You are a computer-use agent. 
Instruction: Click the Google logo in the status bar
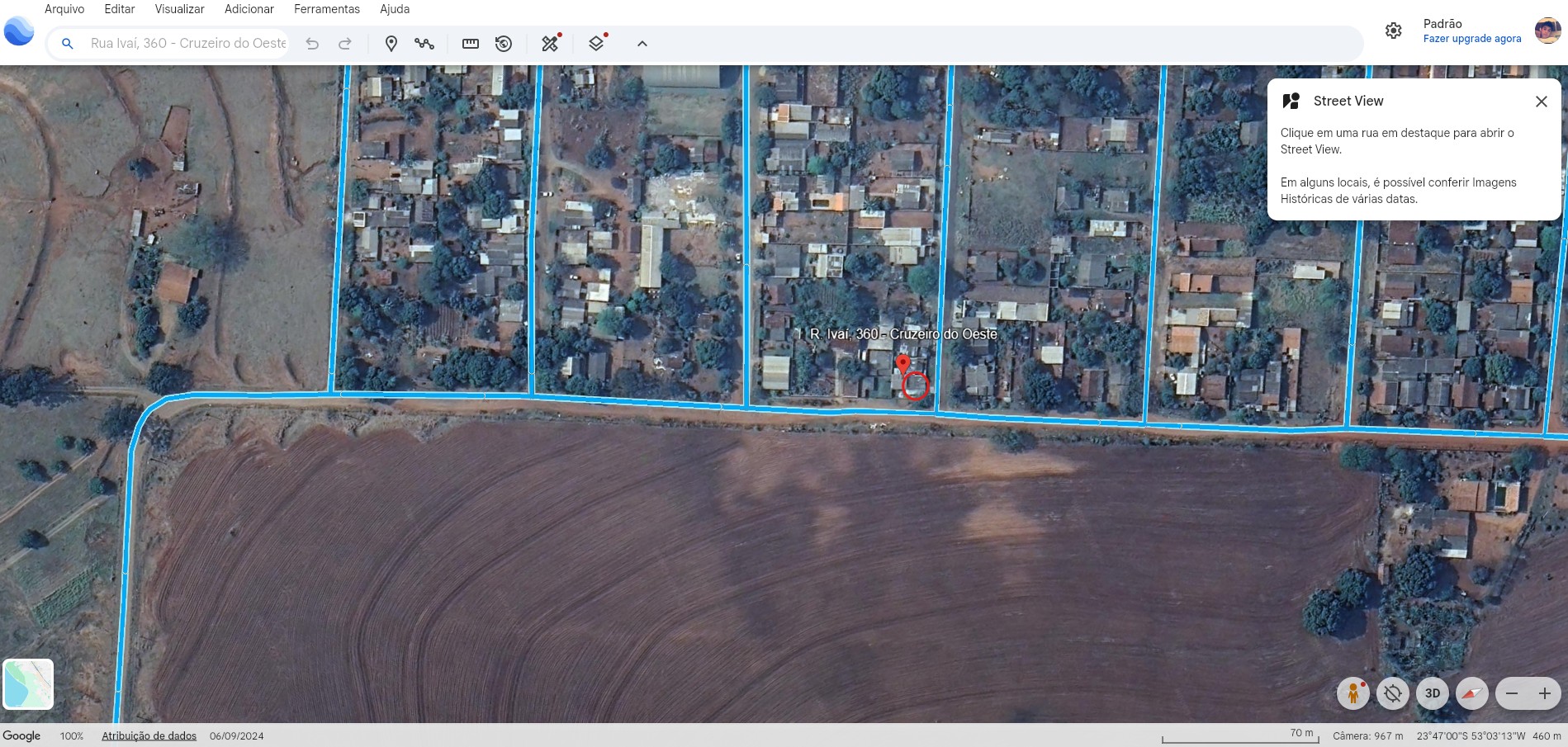21,736
